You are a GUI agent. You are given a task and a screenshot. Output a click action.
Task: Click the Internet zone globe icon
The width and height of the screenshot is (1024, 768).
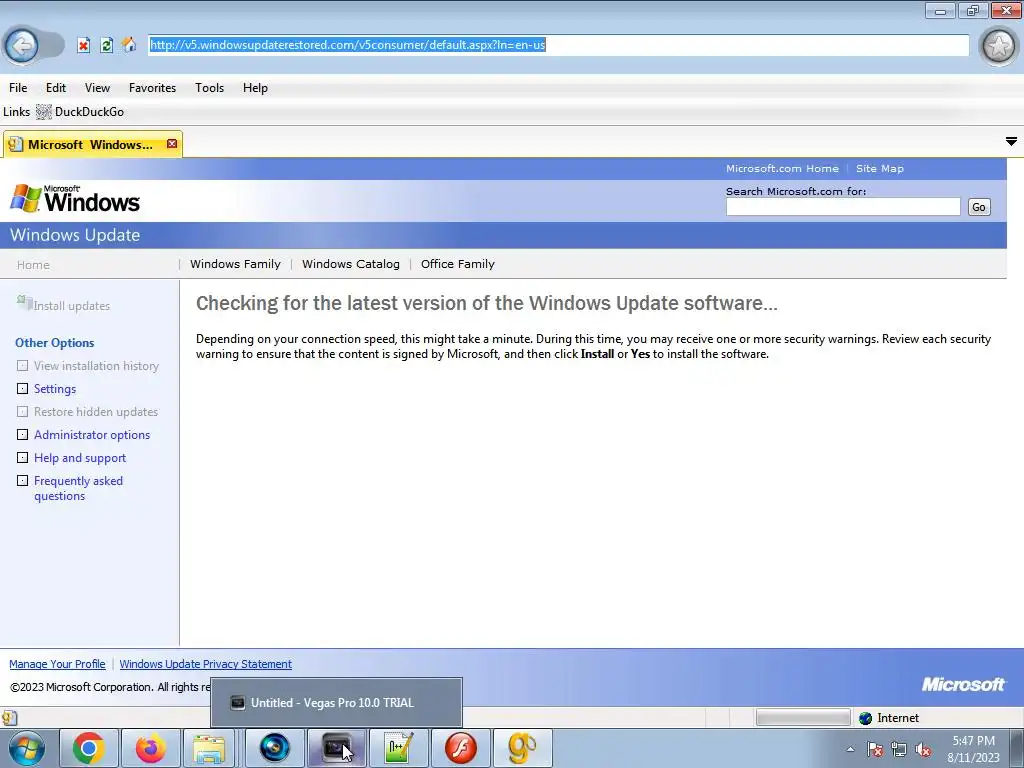(x=865, y=718)
